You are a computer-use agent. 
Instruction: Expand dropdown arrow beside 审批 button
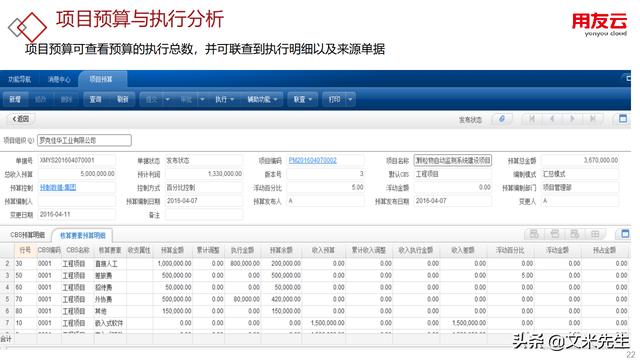click(x=202, y=99)
